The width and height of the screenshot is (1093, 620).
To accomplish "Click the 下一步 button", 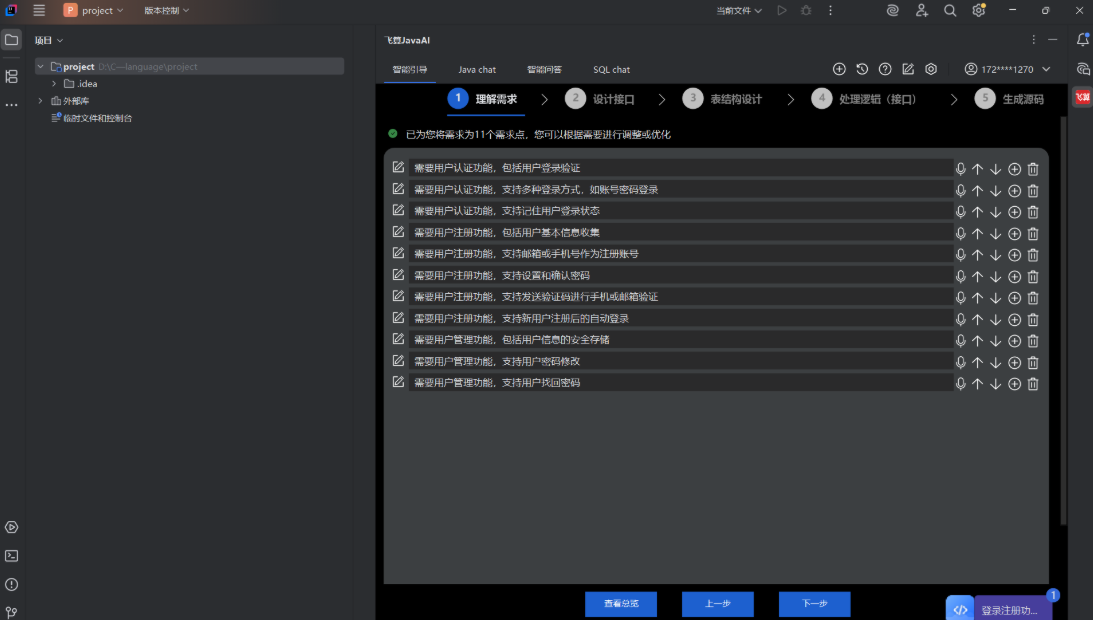I will coord(814,604).
